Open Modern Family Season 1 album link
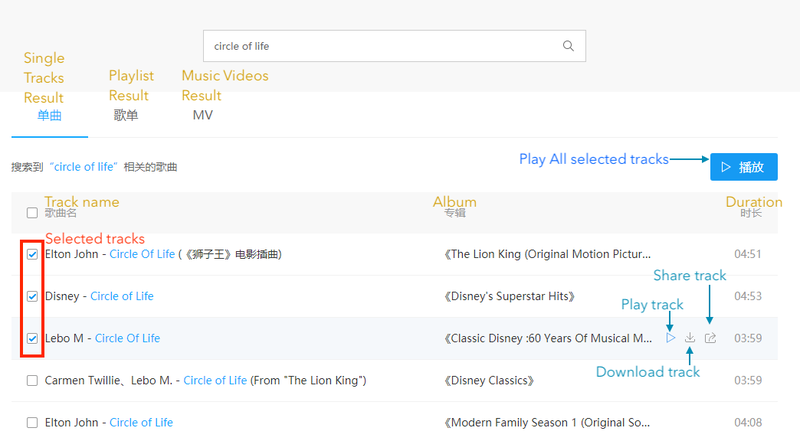800x441 pixels. click(547, 422)
